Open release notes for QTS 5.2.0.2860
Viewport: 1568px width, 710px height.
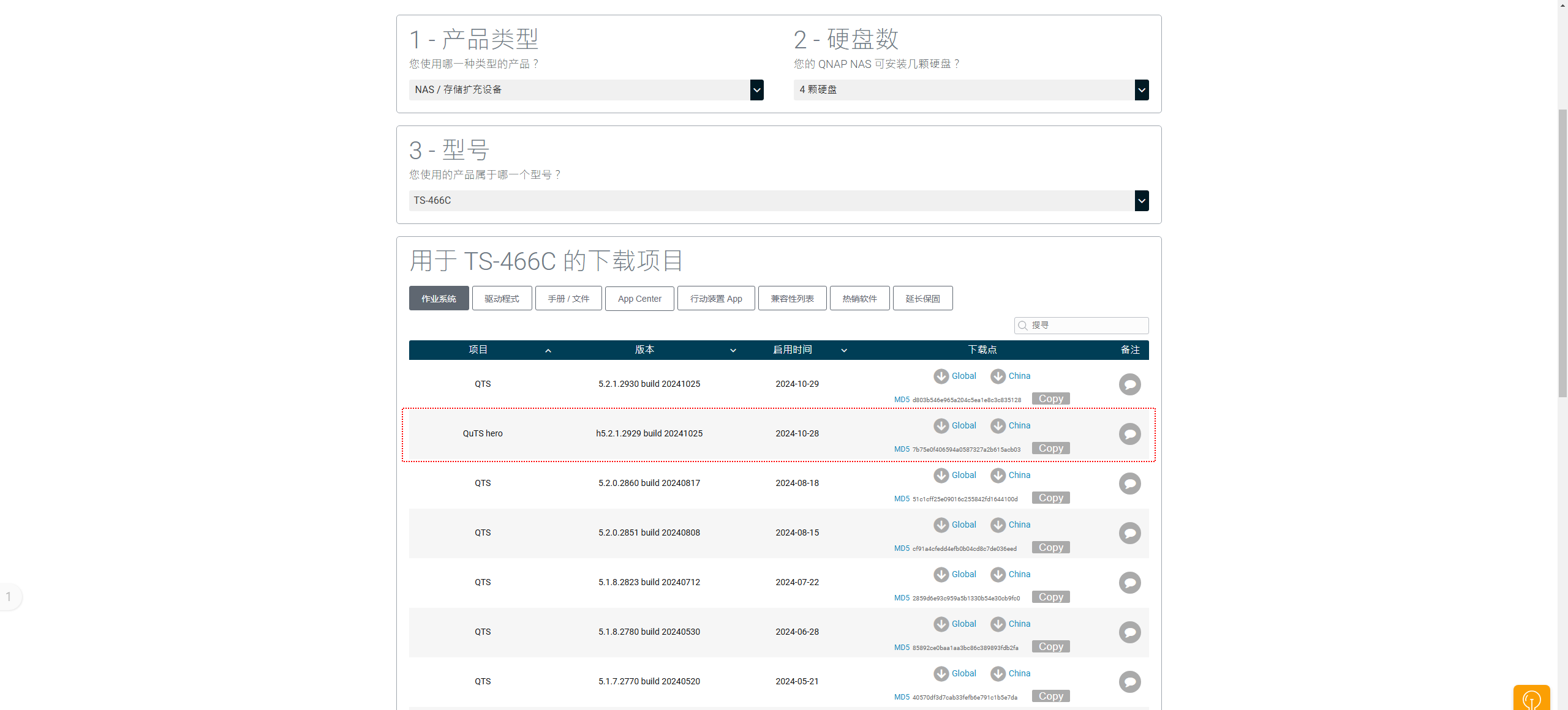coord(1129,484)
